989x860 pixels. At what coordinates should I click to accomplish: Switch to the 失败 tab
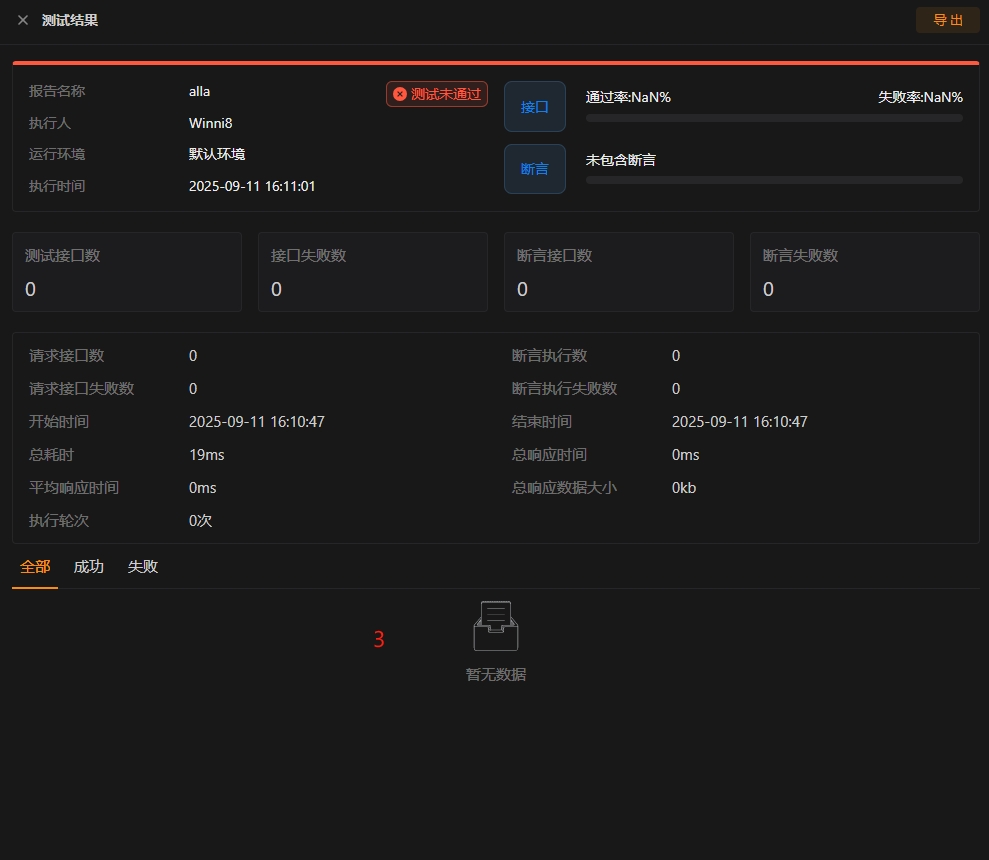point(143,567)
